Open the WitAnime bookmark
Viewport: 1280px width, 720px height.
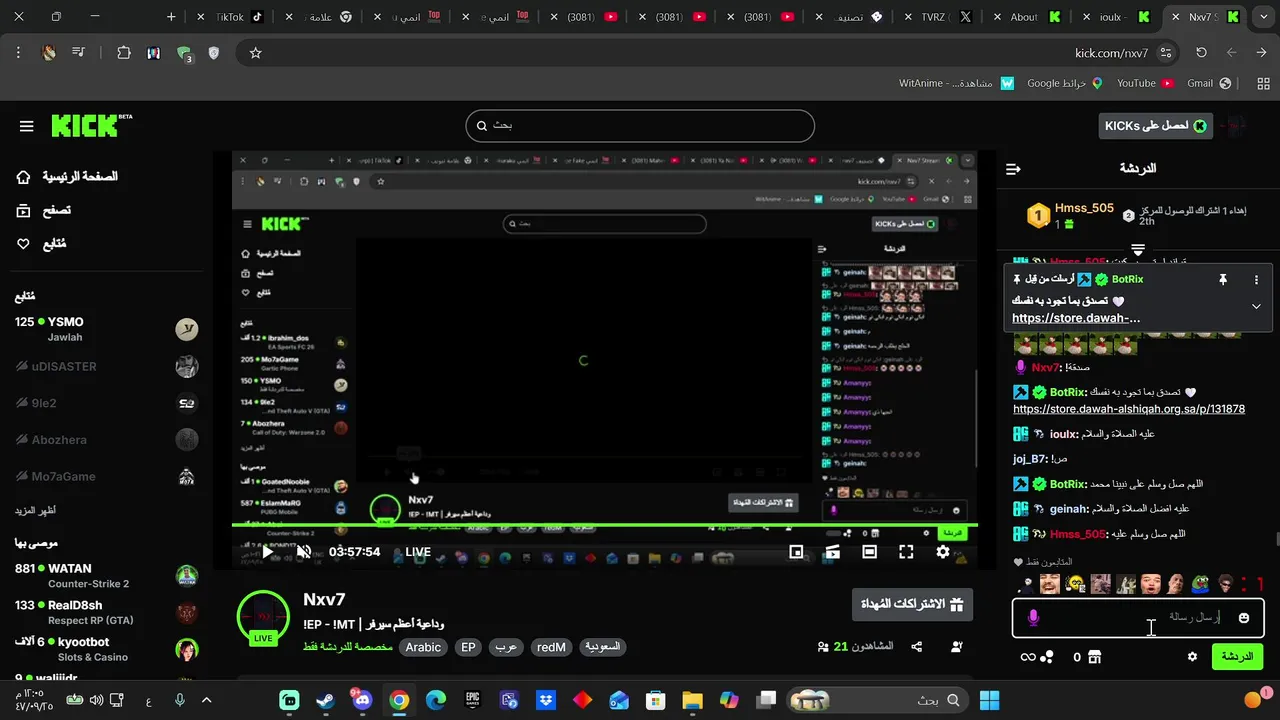(x=956, y=83)
